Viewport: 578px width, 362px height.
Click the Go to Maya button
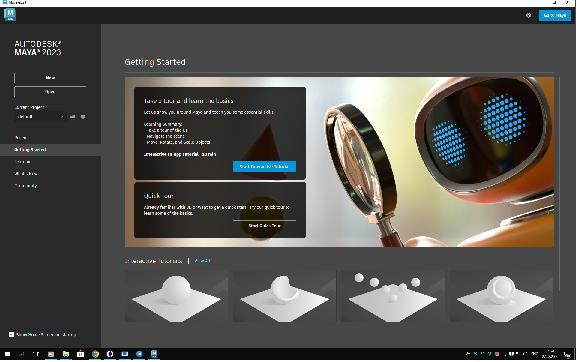(554, 15)
